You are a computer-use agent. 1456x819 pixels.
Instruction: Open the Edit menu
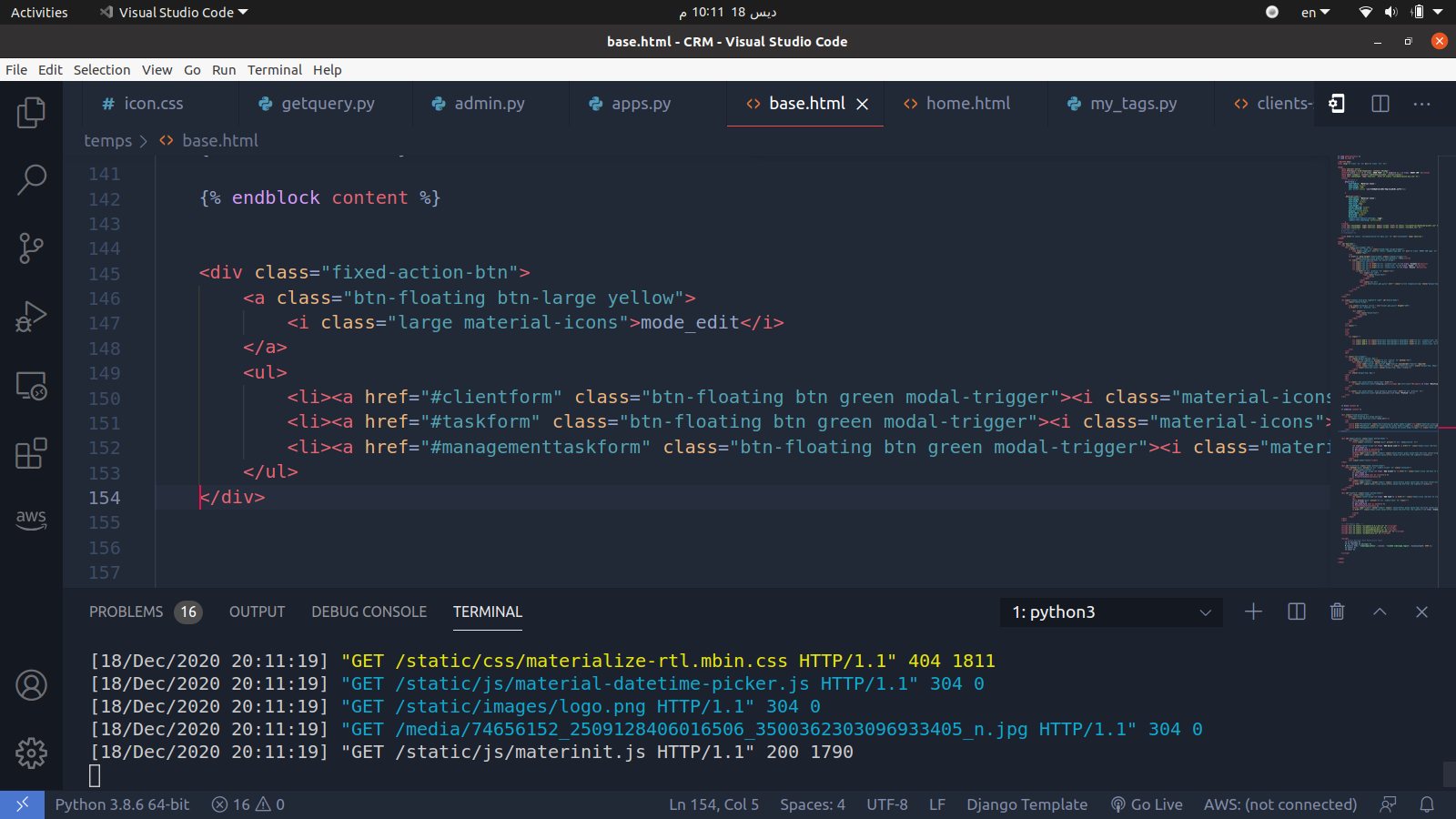(x=50, y=70)
